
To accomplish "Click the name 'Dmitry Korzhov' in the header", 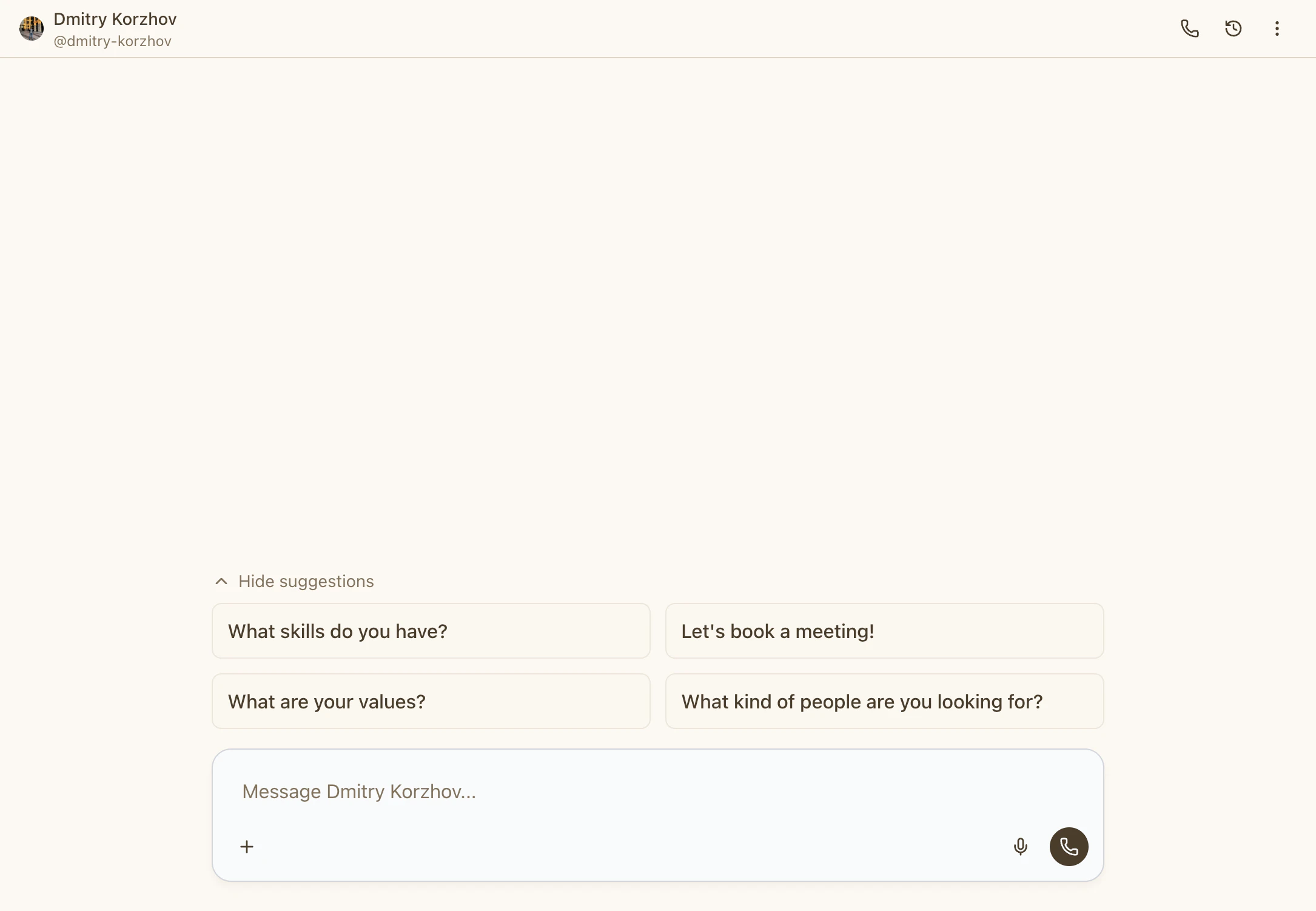I will click(x=115, y=18).
